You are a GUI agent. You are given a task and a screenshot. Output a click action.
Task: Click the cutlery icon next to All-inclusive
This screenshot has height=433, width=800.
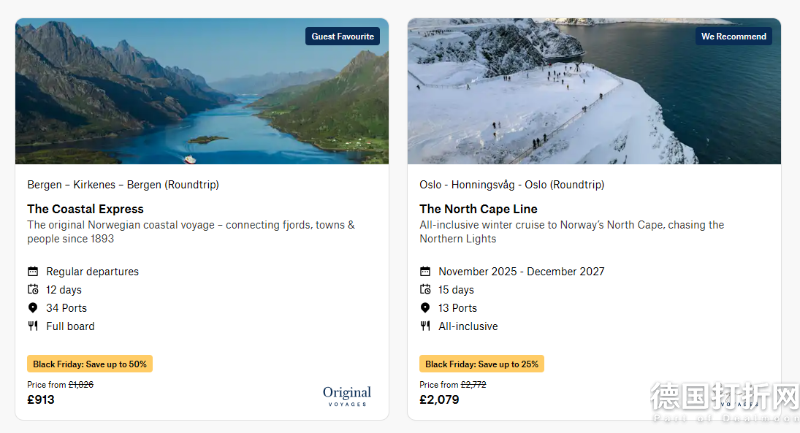tap(425, 326)
